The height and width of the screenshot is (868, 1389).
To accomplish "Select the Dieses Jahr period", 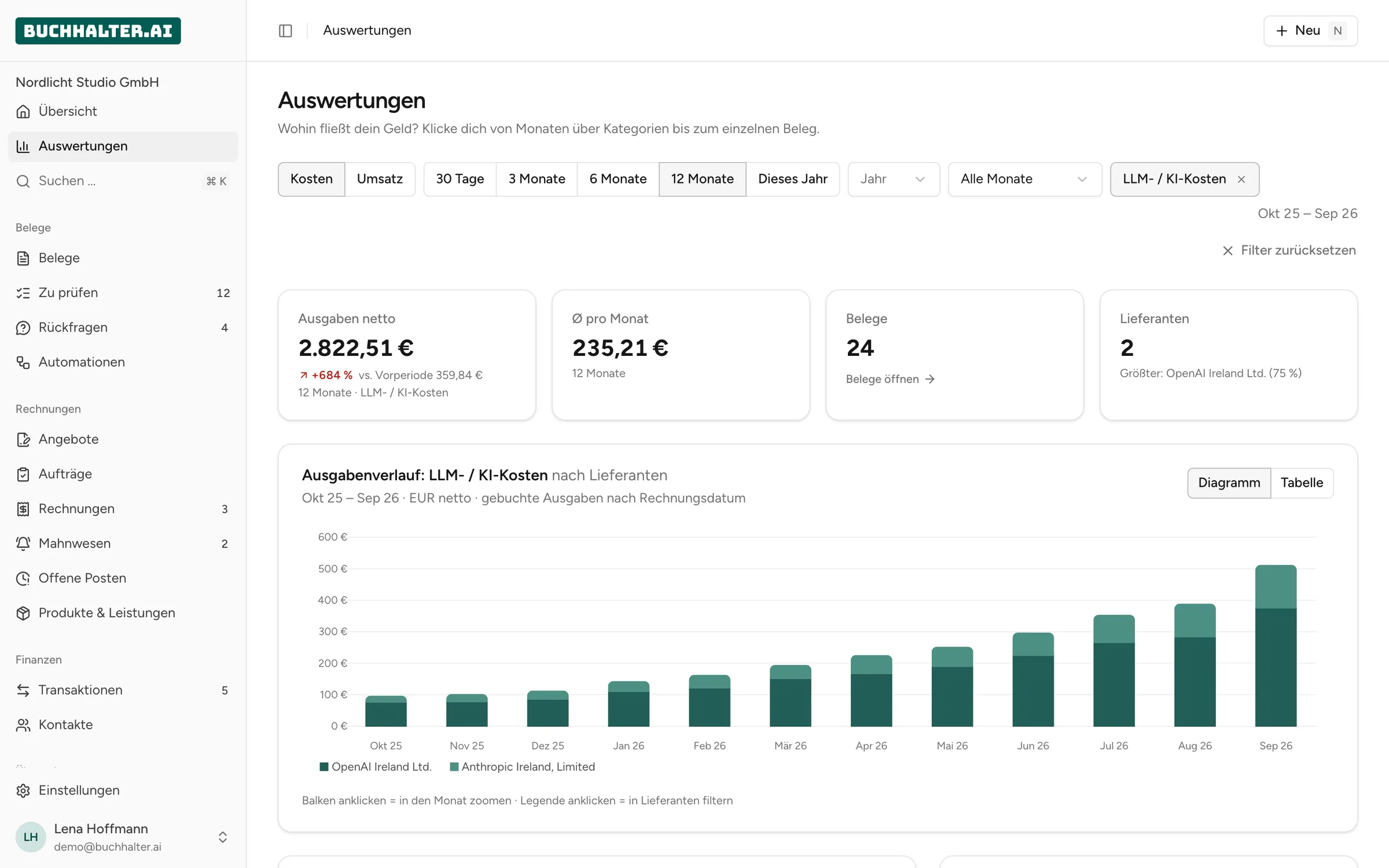I will [x=793, y=179].
